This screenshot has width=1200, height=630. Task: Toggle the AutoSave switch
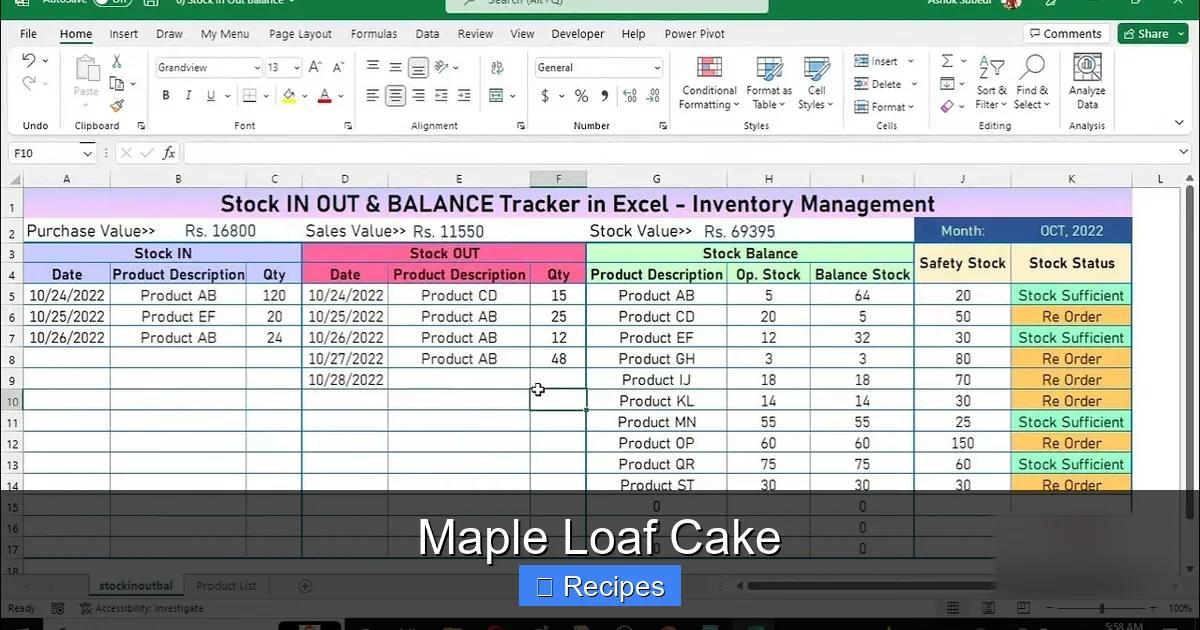(x=112, y=3)
